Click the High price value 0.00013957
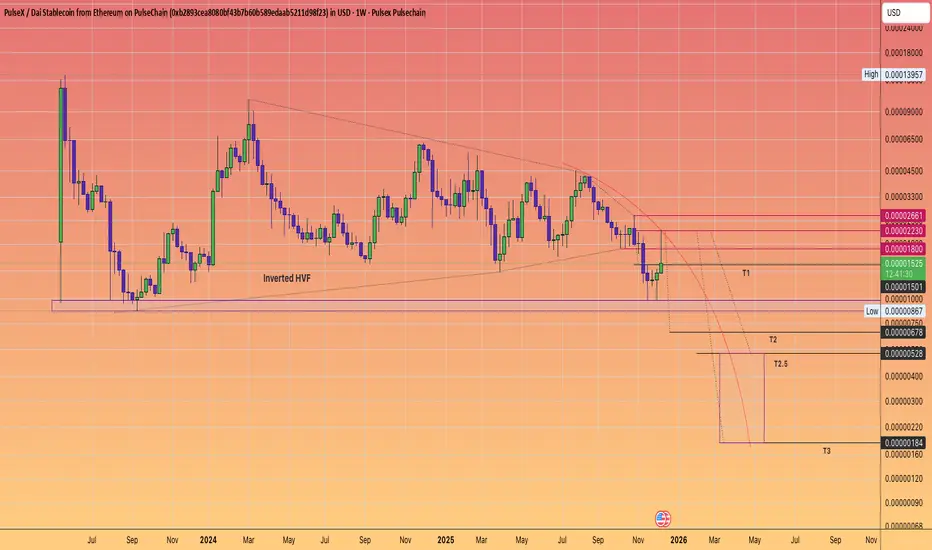This screenshot has height=550, width=932. (903, 74)
